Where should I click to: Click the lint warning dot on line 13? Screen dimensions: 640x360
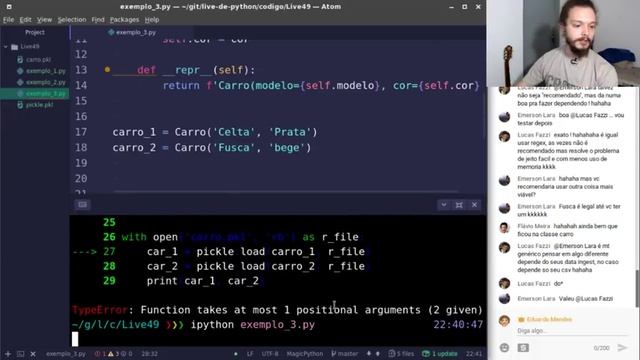point(107,70)
